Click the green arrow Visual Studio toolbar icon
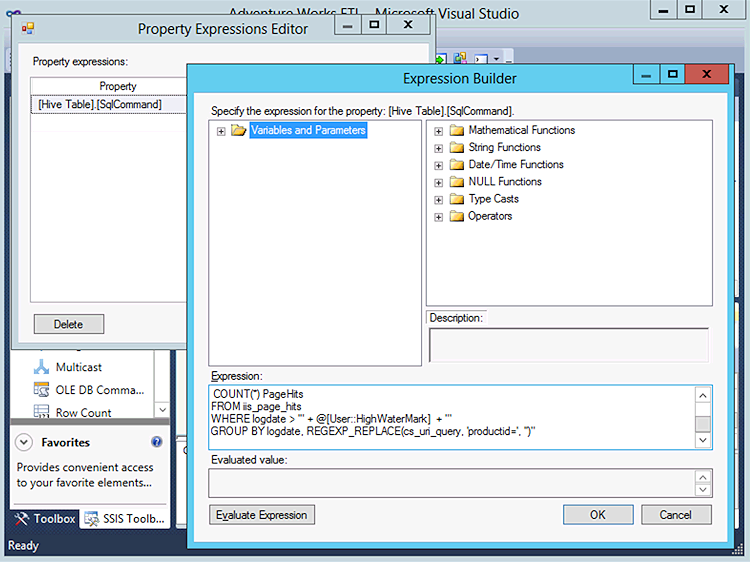The width and height of the screenshot is (750, 562). pos(440,59)
